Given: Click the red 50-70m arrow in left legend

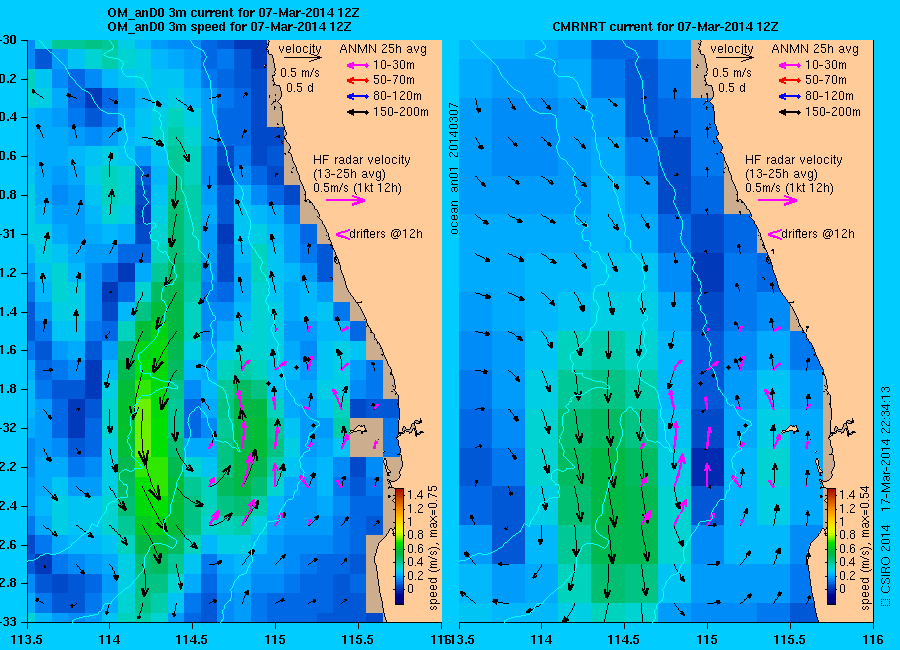Looking at the screenshot, I should pyautogui.click(x=358, y=81).
